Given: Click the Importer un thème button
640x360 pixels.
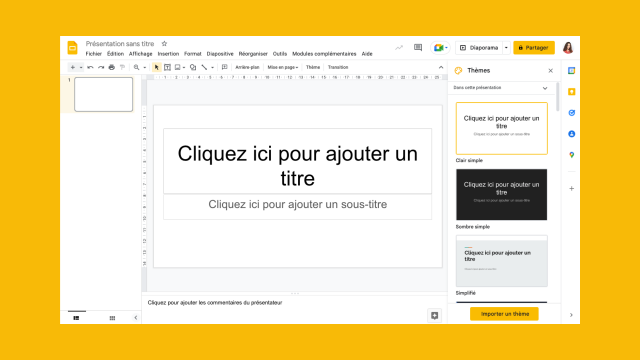Looking at the screenshot, I should [504, 314].
